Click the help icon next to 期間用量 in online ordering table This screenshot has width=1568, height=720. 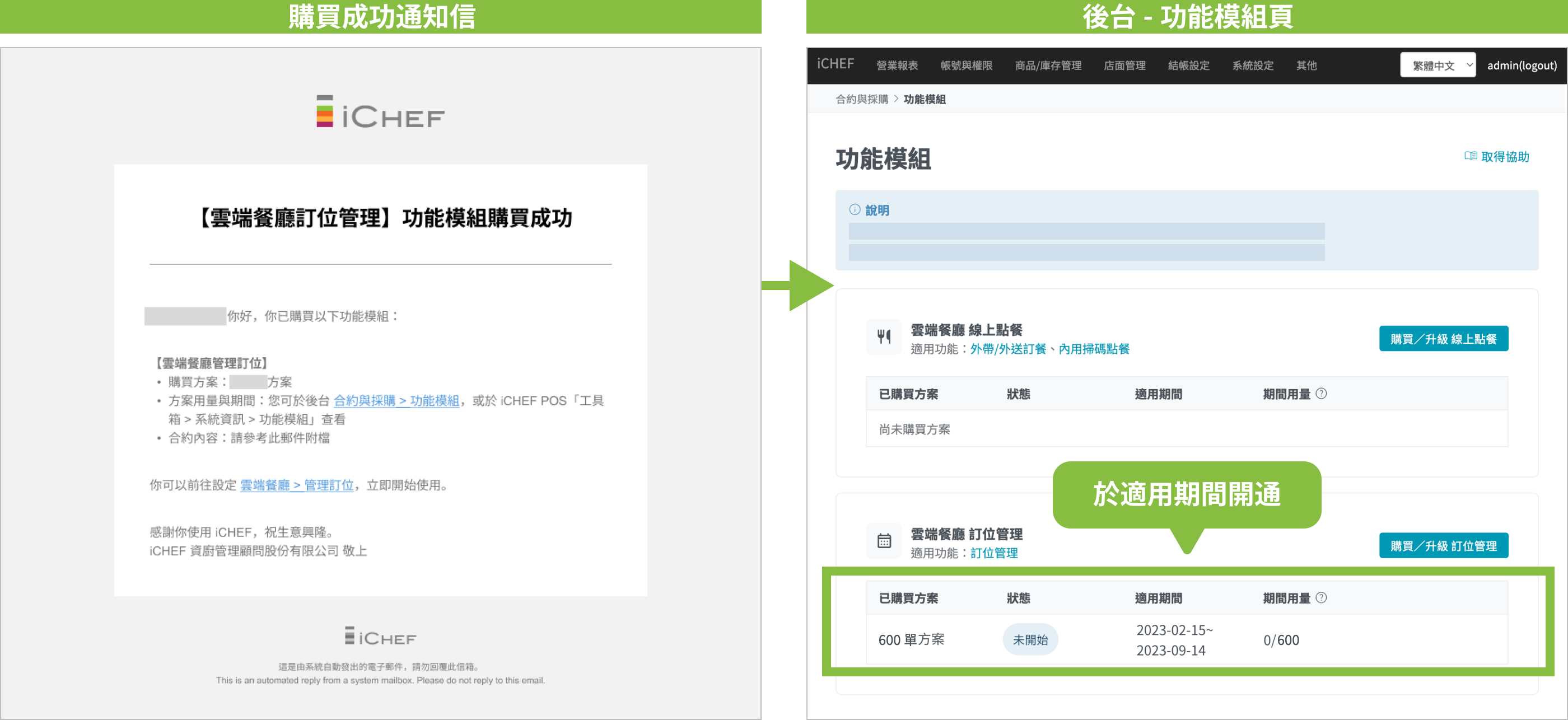point(1321,394)
